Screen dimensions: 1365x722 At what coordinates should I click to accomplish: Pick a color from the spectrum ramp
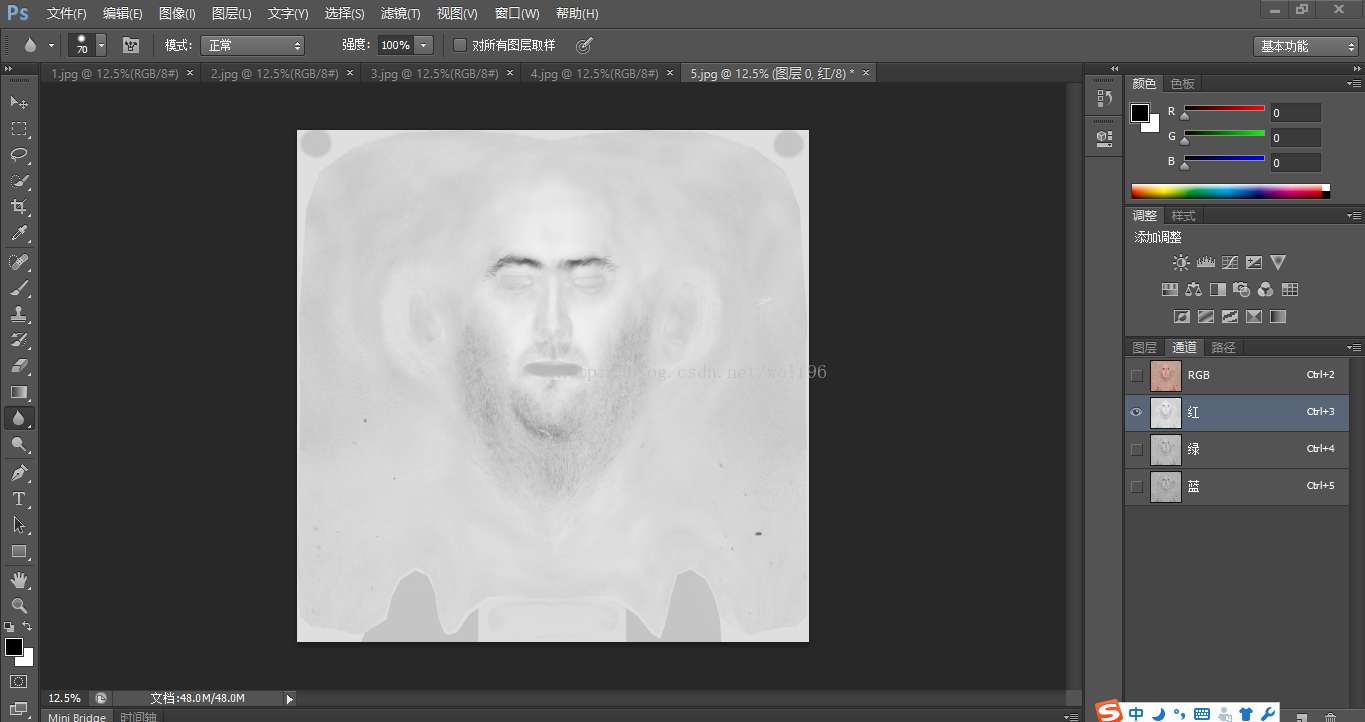point(1226,191)
